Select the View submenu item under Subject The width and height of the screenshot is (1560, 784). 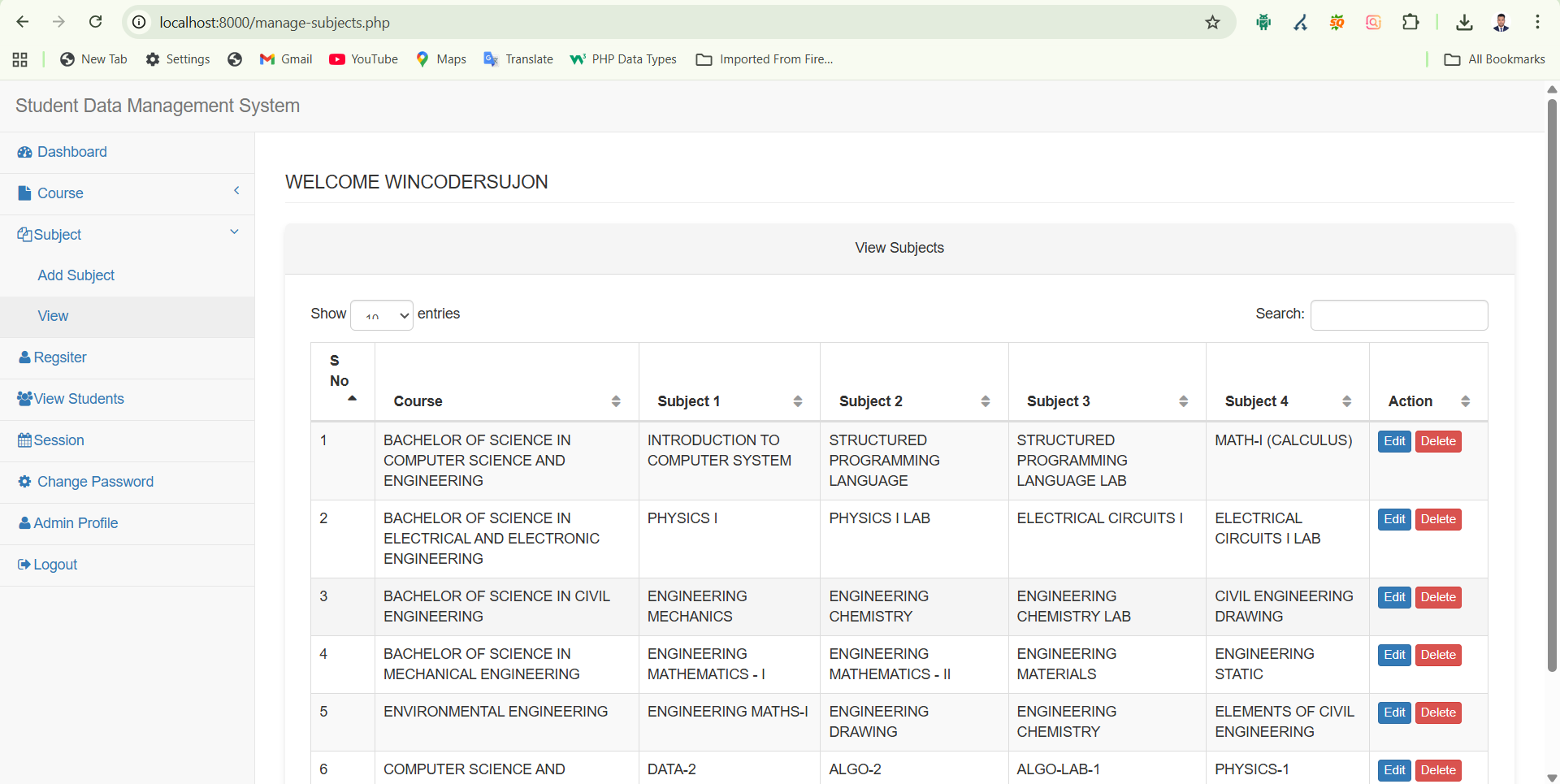(x=53, y=316)
